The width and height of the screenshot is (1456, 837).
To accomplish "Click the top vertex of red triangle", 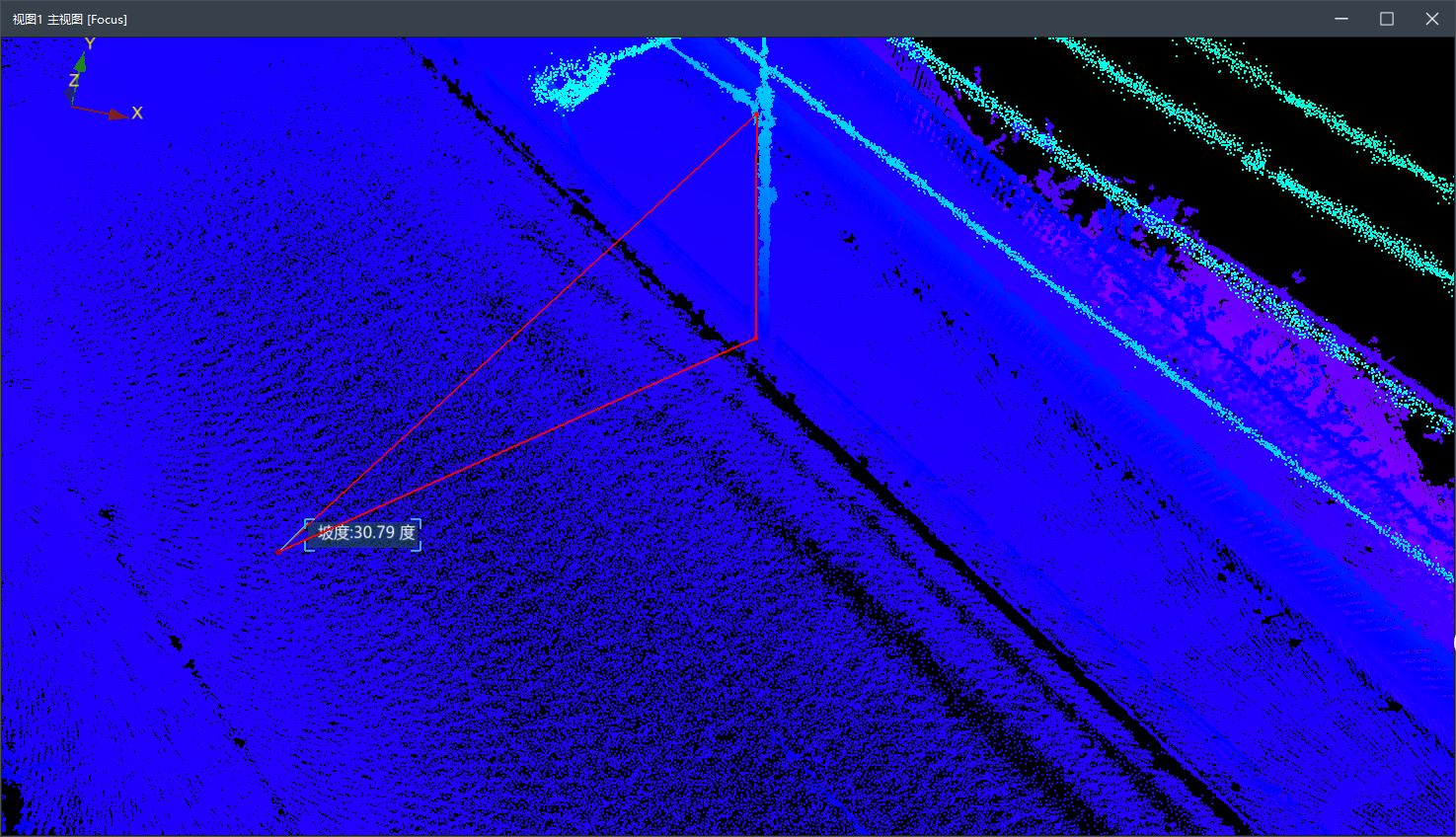I will [756, 114].
